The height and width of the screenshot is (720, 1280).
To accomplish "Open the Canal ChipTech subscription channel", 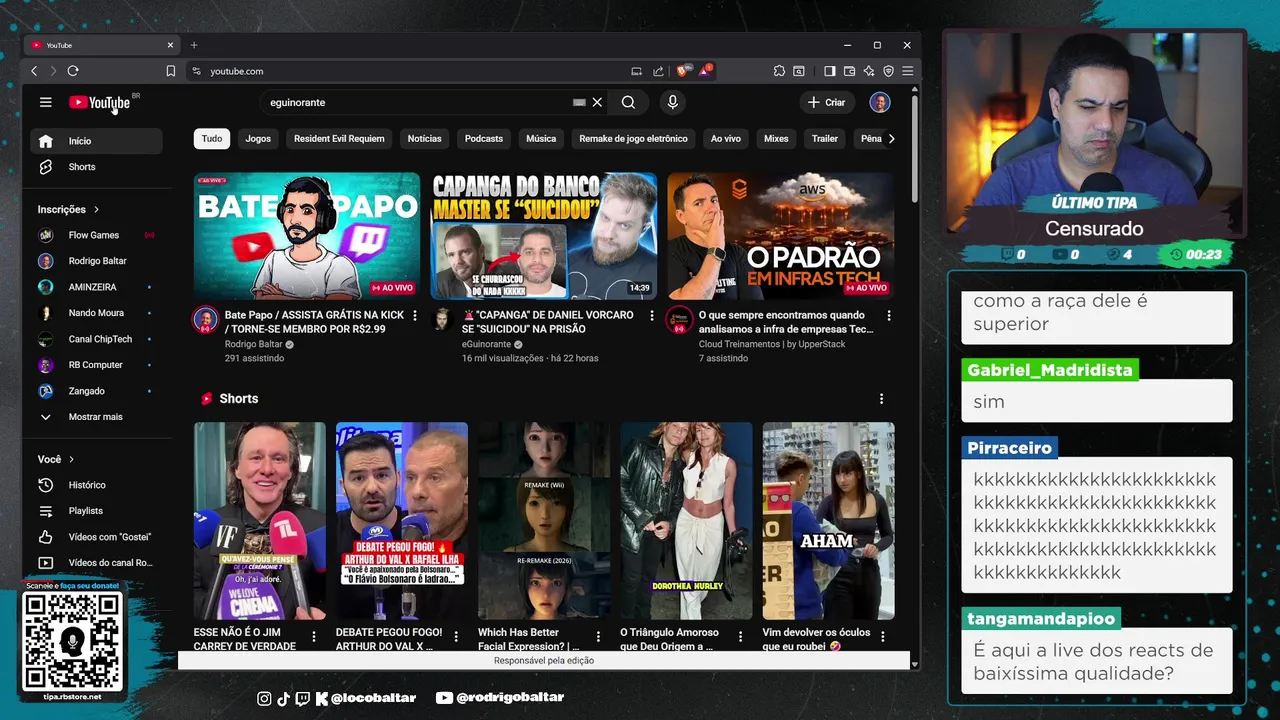I will (x=96, y=339).
